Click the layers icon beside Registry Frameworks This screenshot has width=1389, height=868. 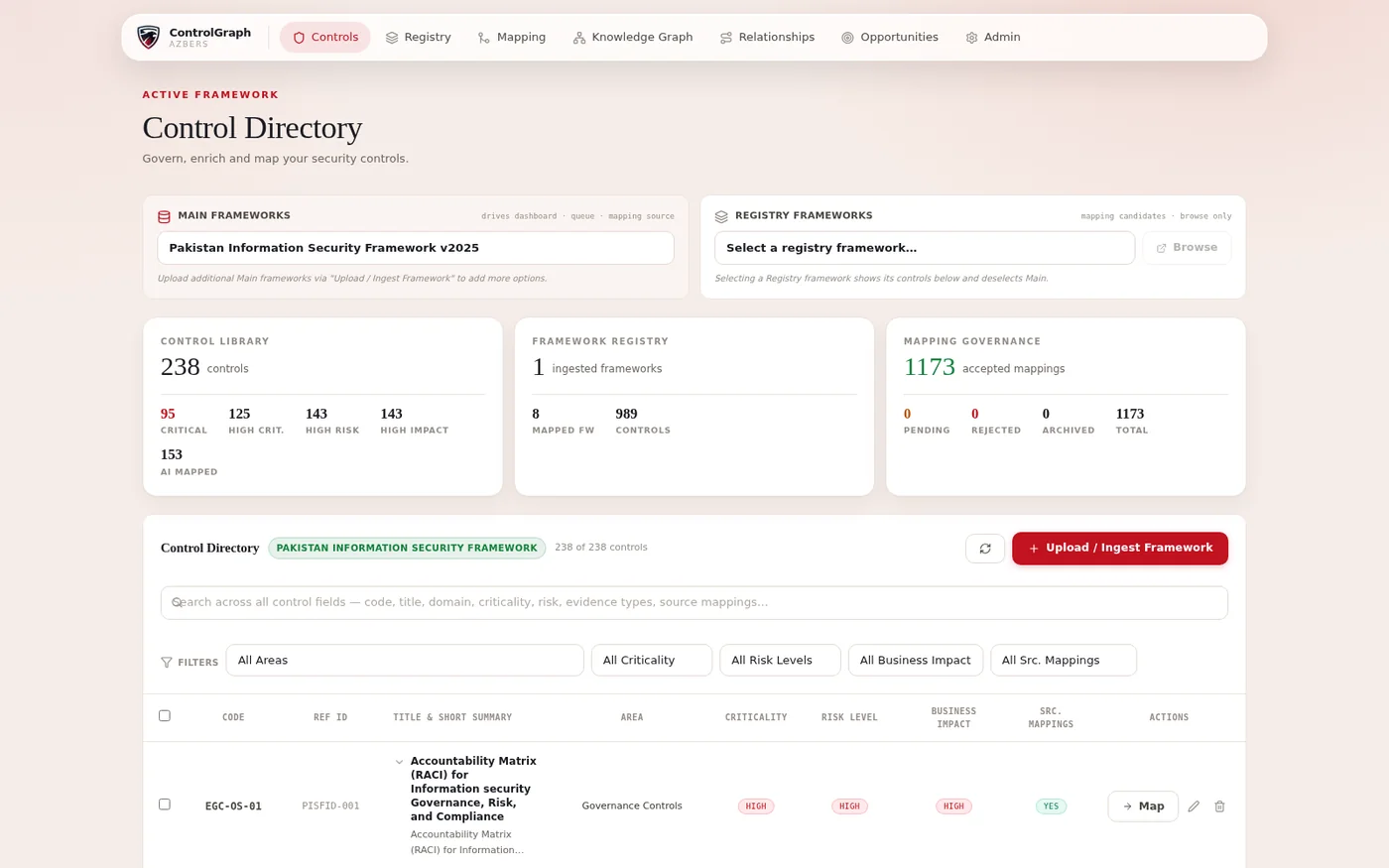[x=721, y=216]
